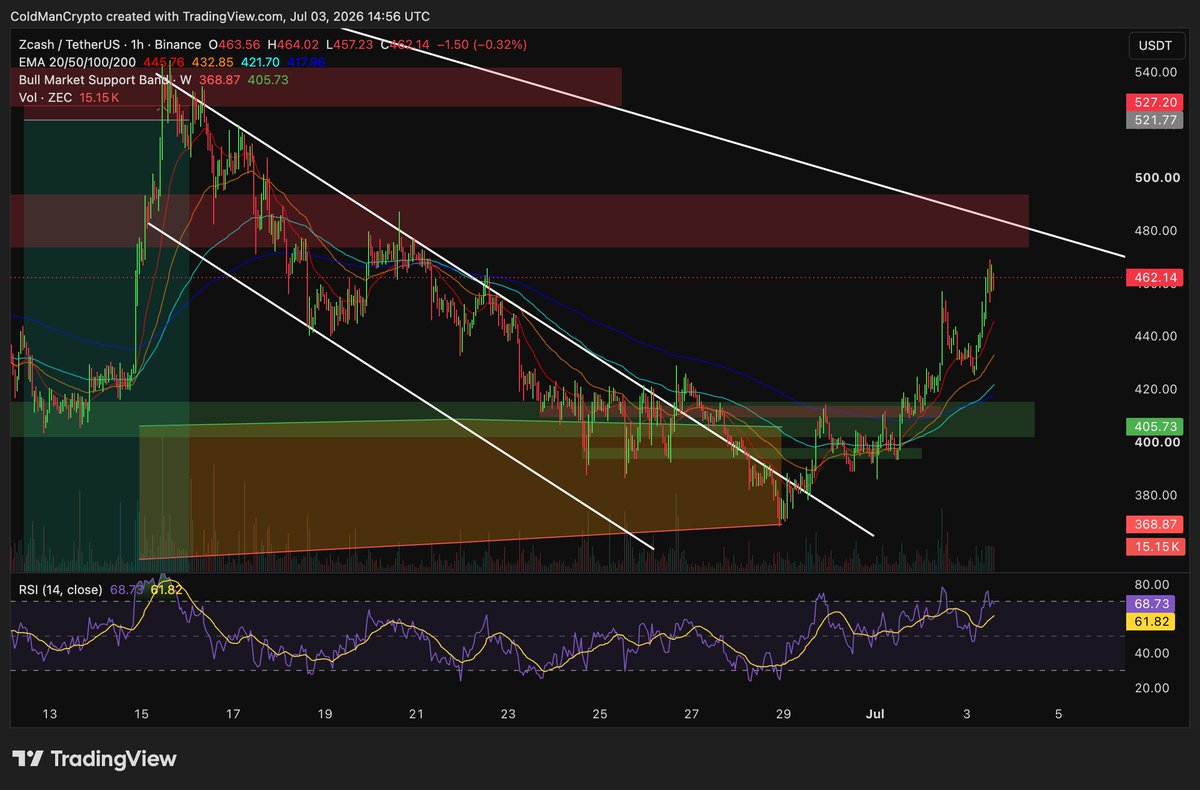Click the RSI (14, close) indicator legend

click(60, 590)
